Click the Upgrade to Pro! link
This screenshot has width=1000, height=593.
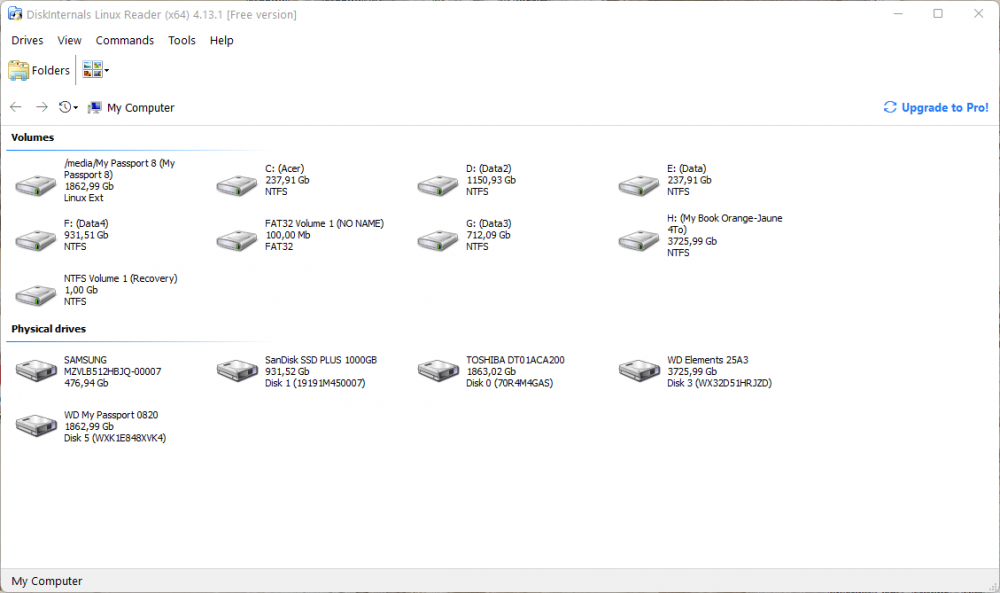[x=936, y=108]
